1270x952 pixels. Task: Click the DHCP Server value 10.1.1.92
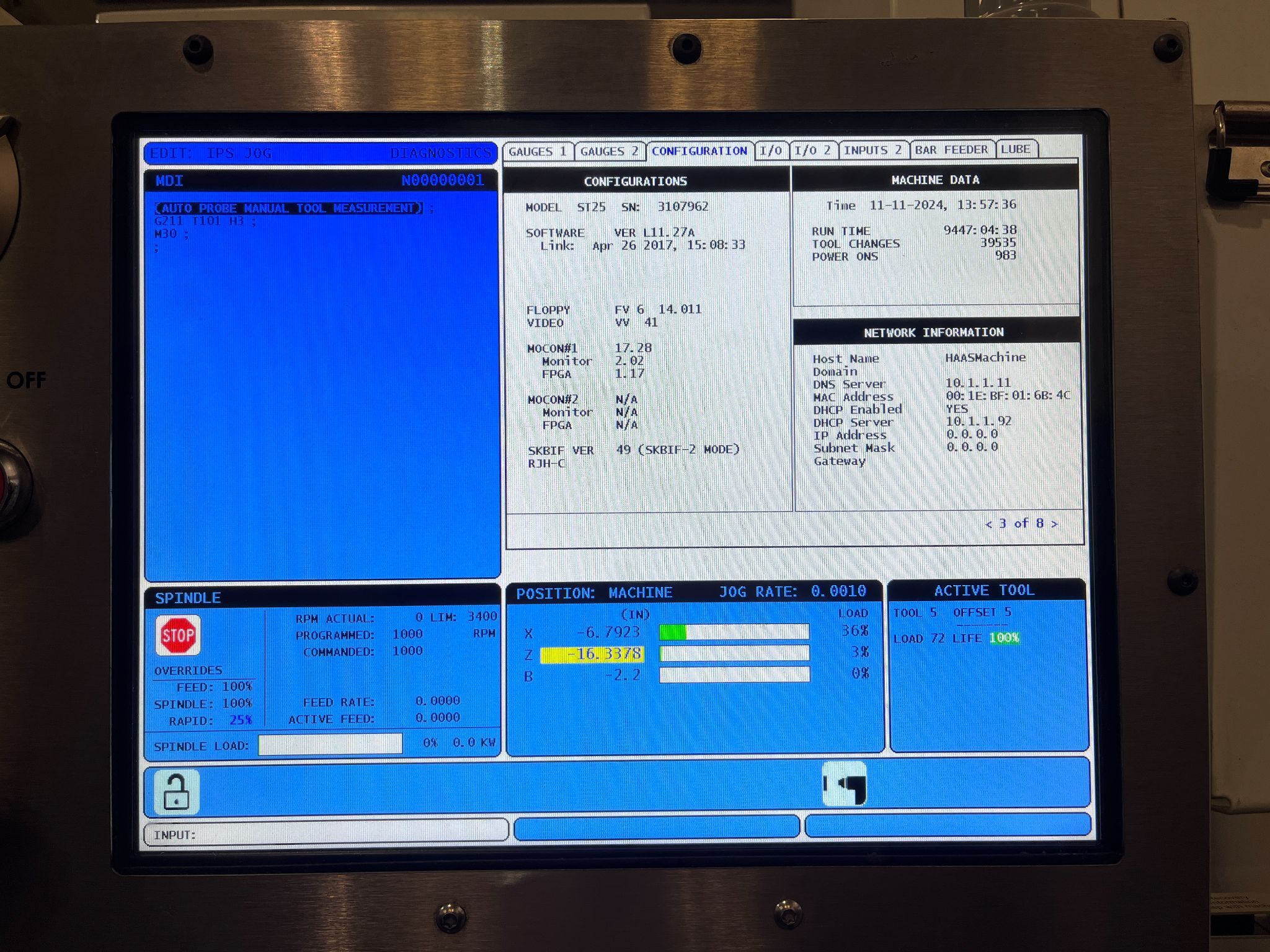tap(978, 421)
